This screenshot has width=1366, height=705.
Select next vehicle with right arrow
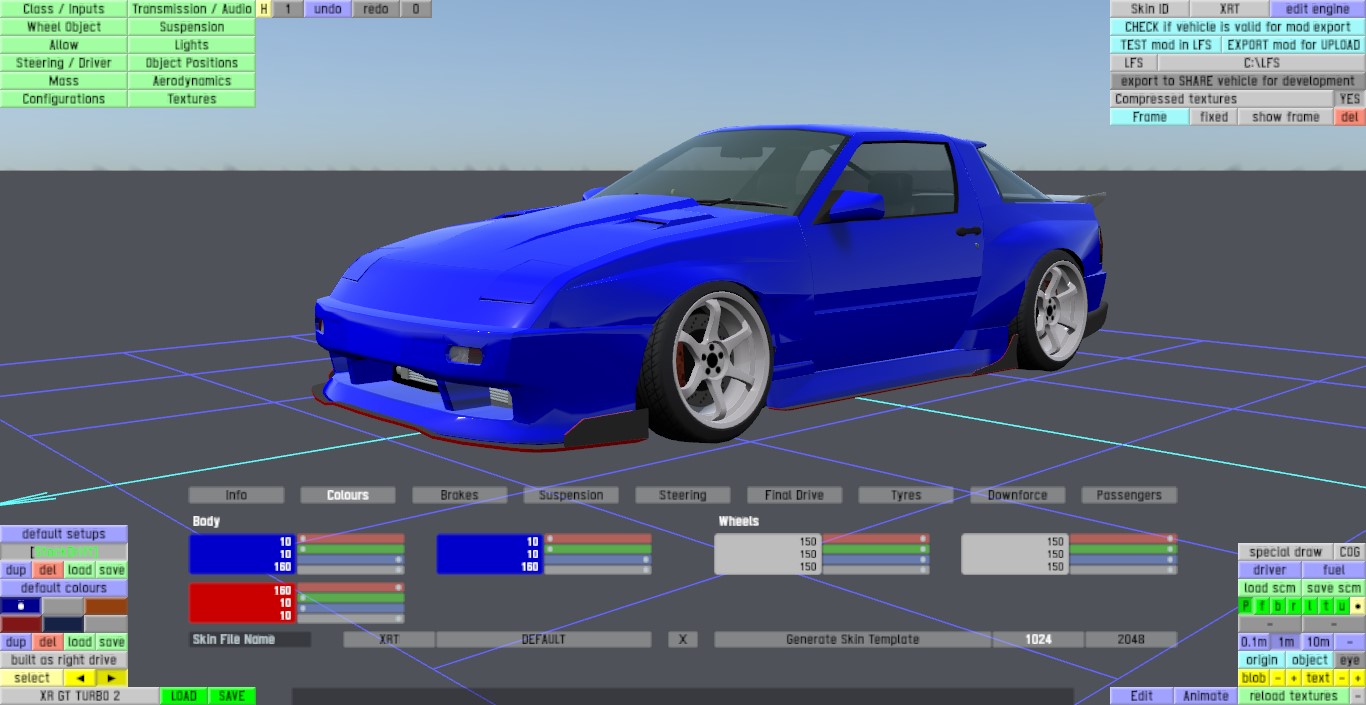point(112,678)
